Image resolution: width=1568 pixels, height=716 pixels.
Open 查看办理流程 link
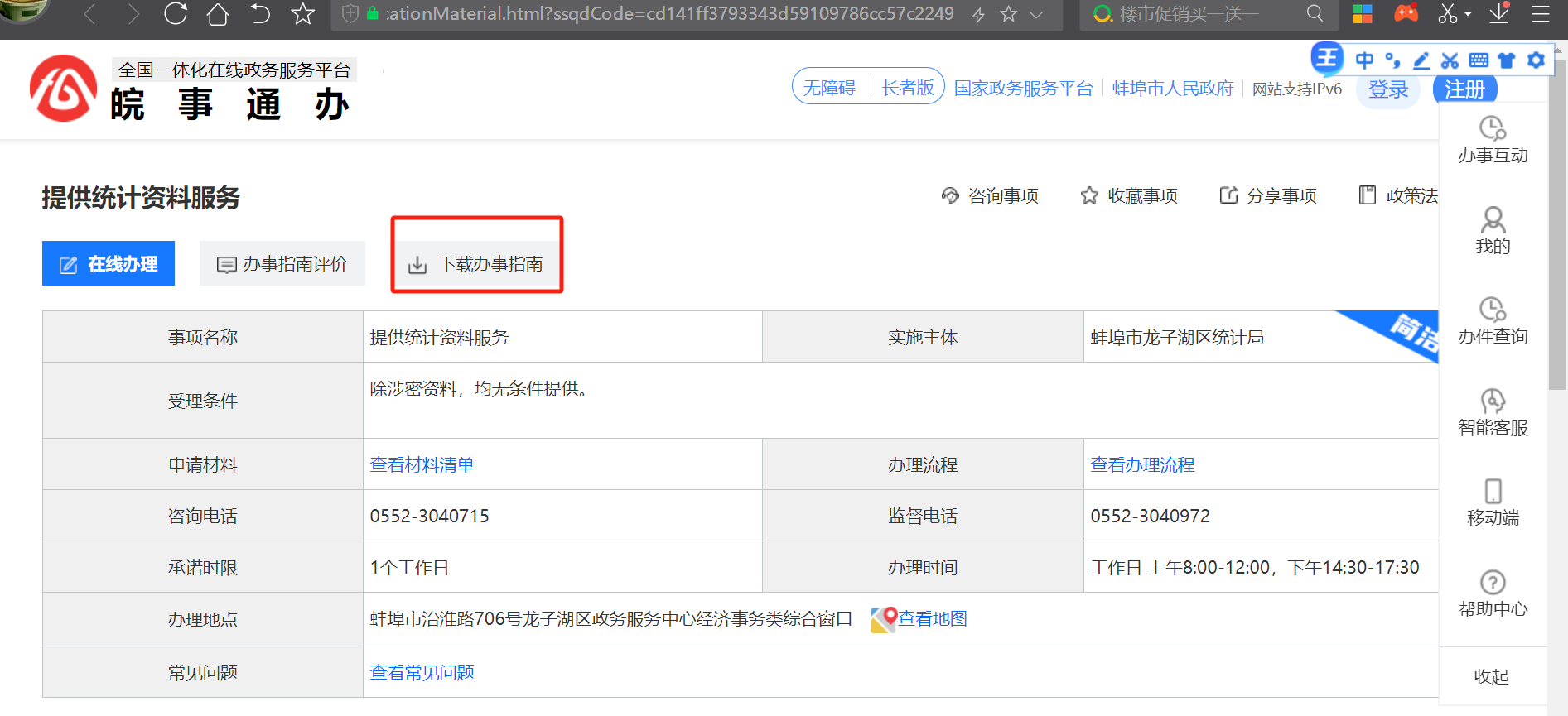1142,464
